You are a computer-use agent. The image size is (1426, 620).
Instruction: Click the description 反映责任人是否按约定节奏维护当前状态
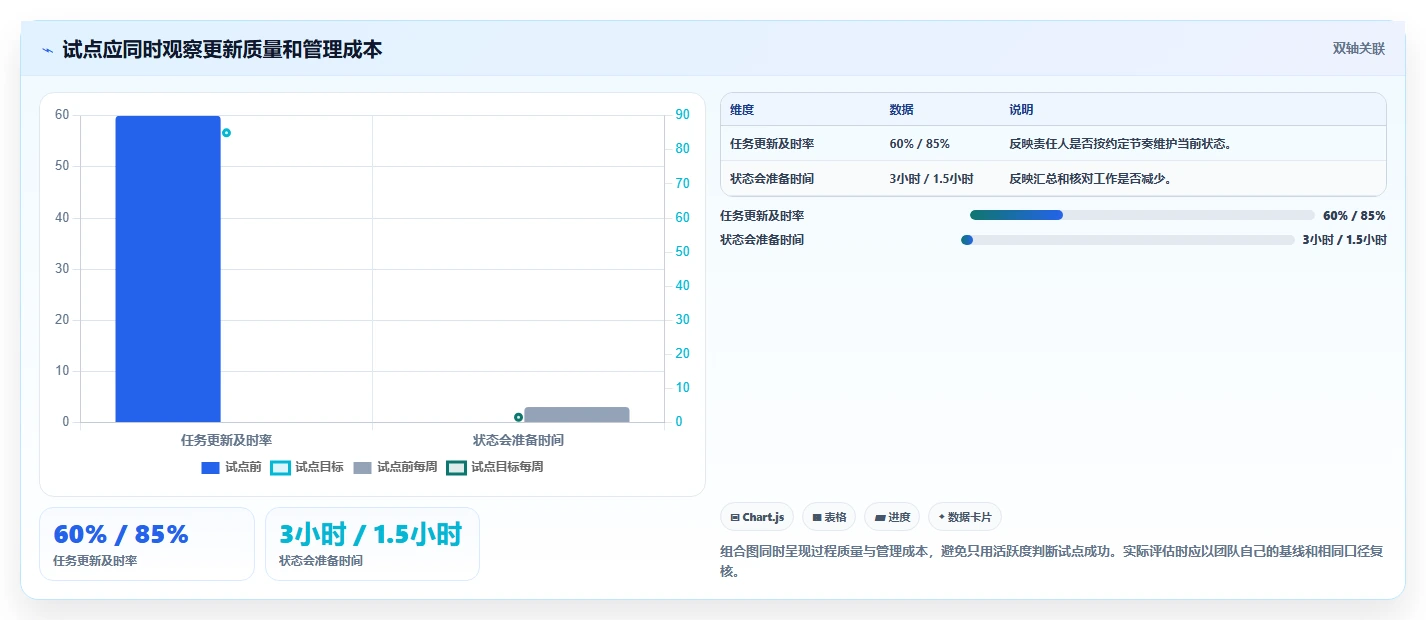click(1121, 143)
